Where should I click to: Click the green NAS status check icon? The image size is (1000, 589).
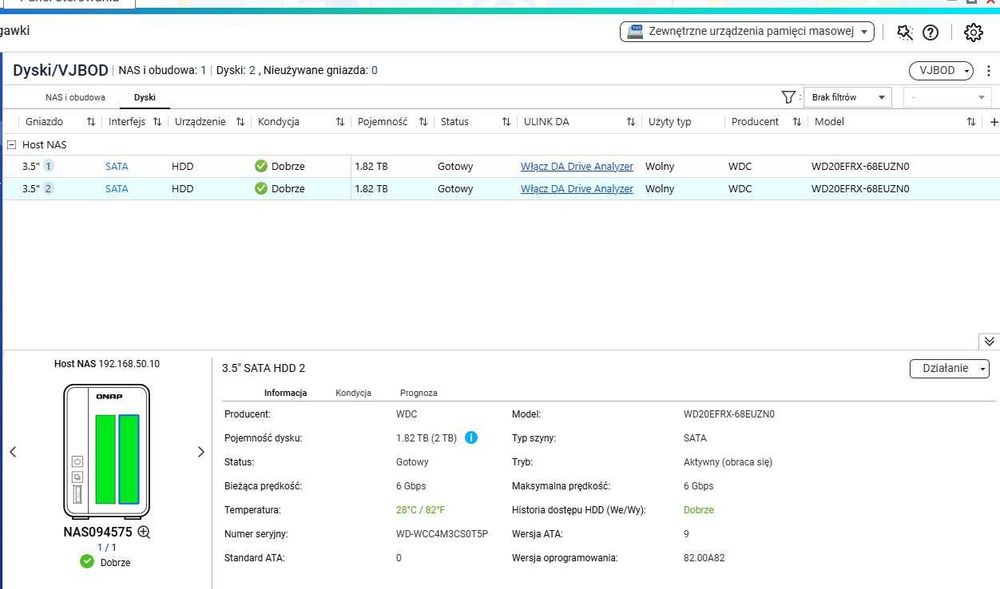[x=87, y=562]
